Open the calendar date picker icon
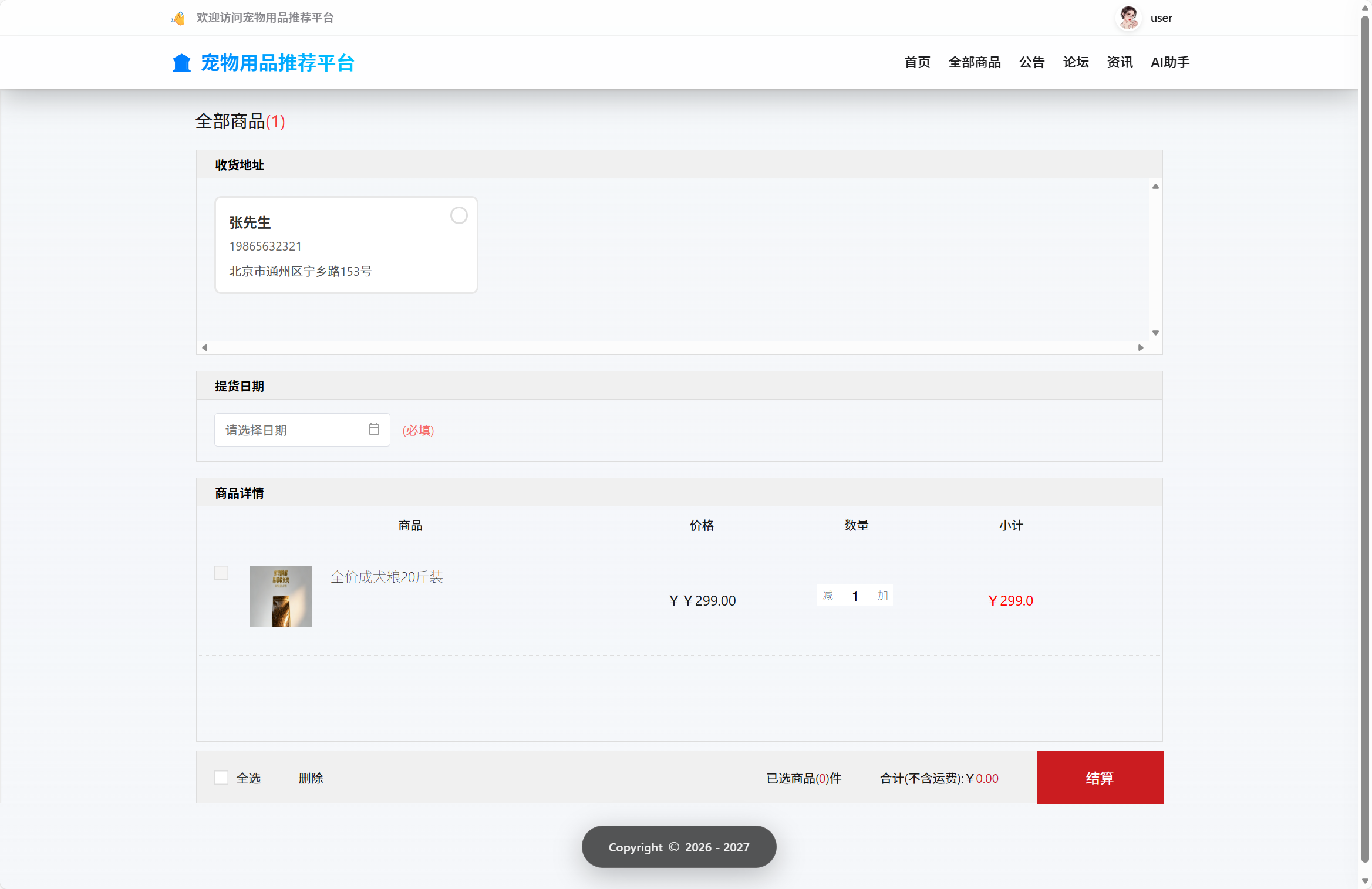The height and width of the screenshot is (889, 1372). (x=374, y=430)
